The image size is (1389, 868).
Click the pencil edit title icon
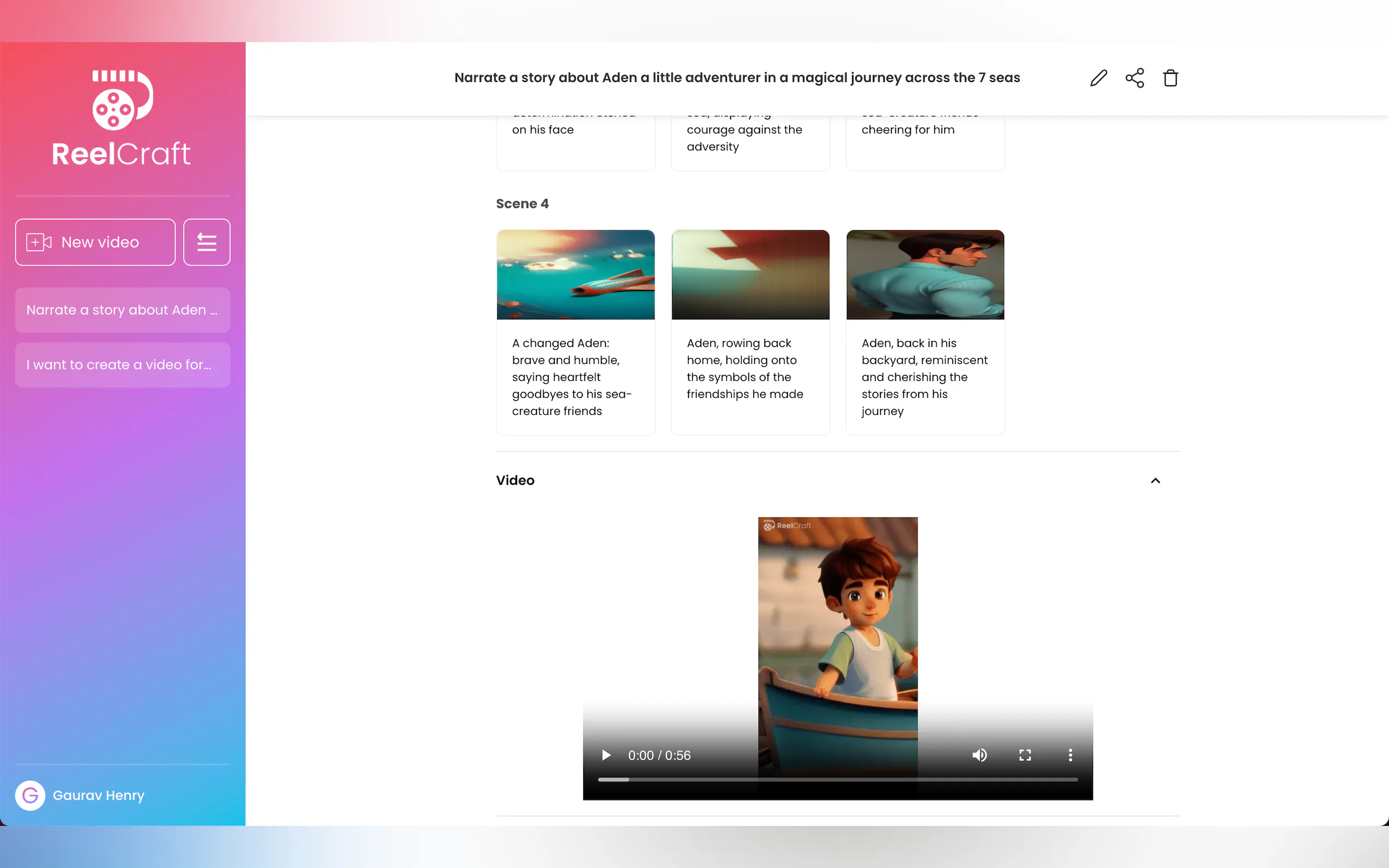[x=1099, y=78]
